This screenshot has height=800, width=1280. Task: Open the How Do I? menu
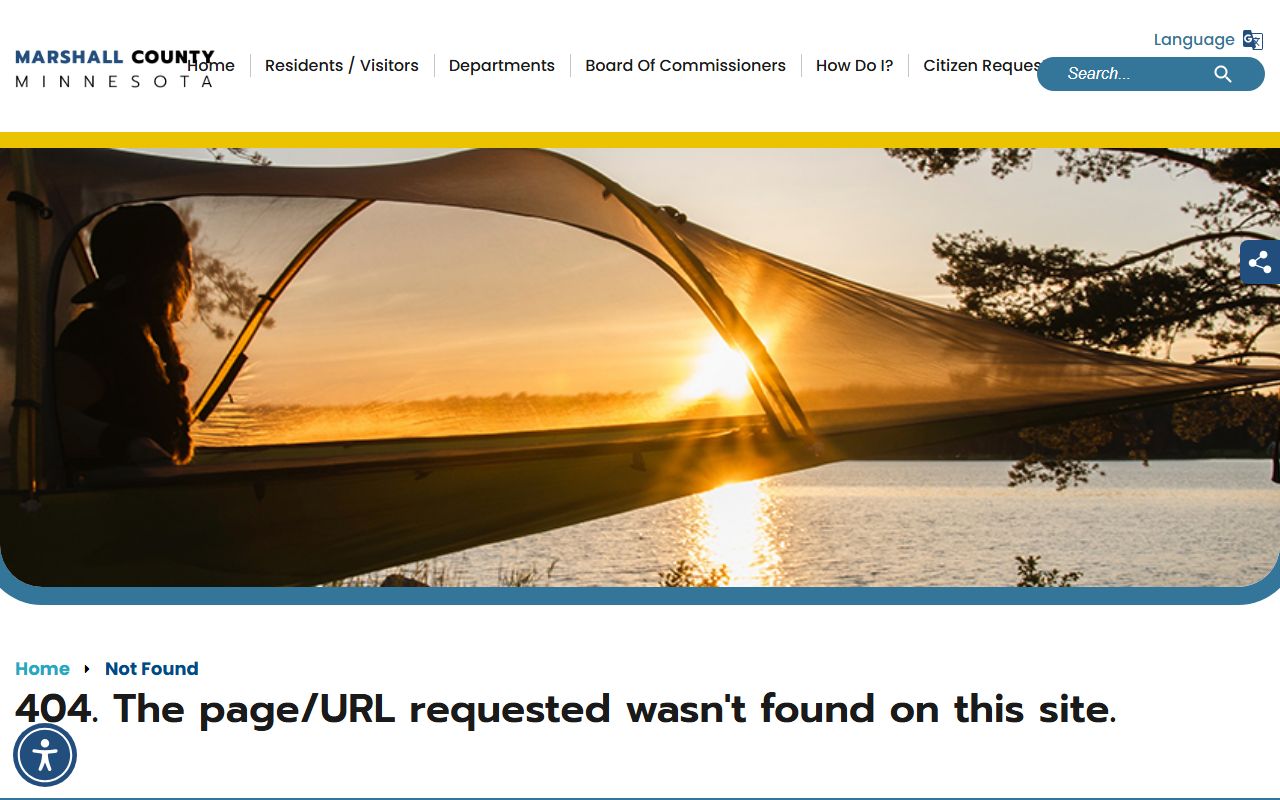point(855,66)
